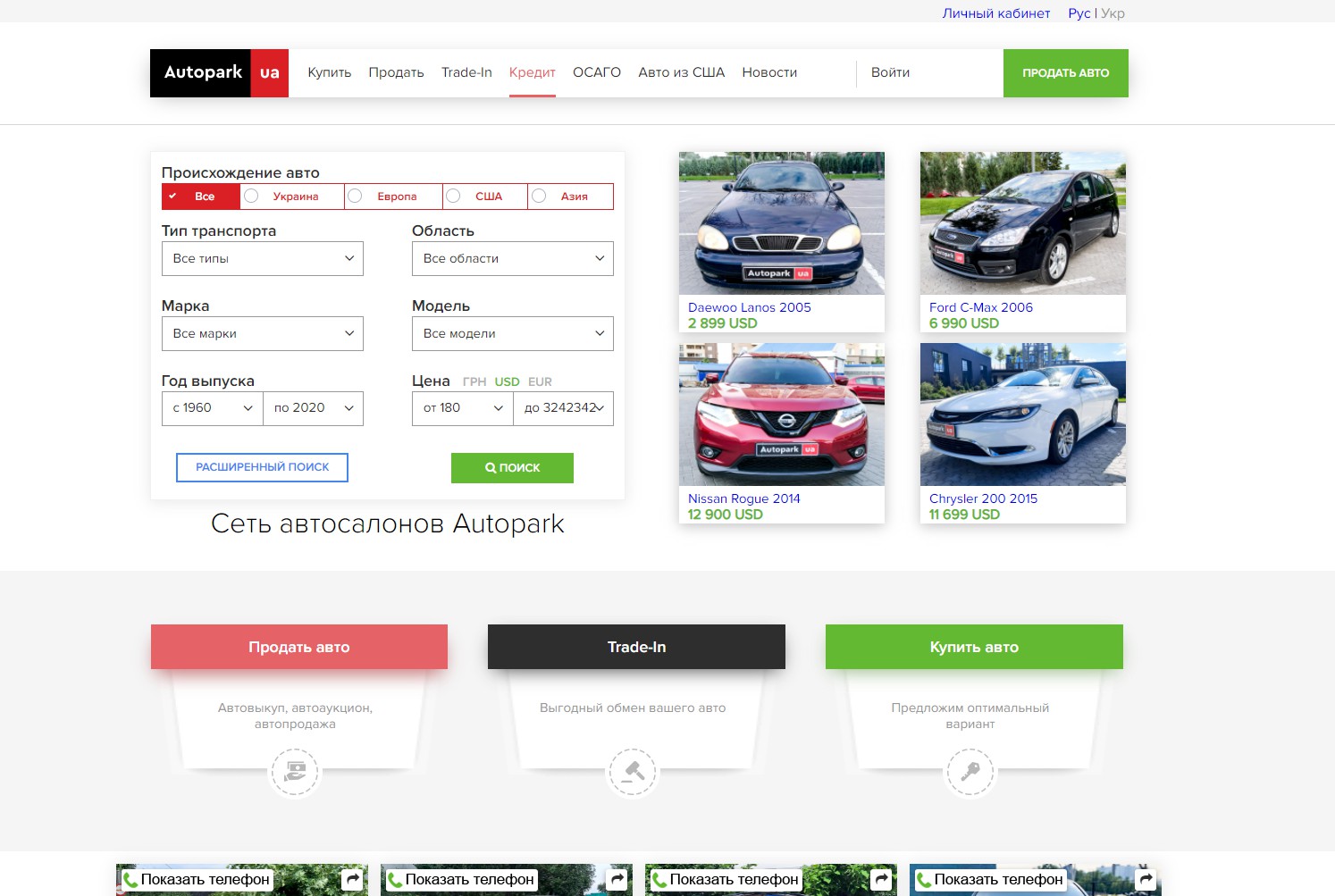Click the Autopark ua logo
Screen dimensions: 1335x896
[219, 73]
